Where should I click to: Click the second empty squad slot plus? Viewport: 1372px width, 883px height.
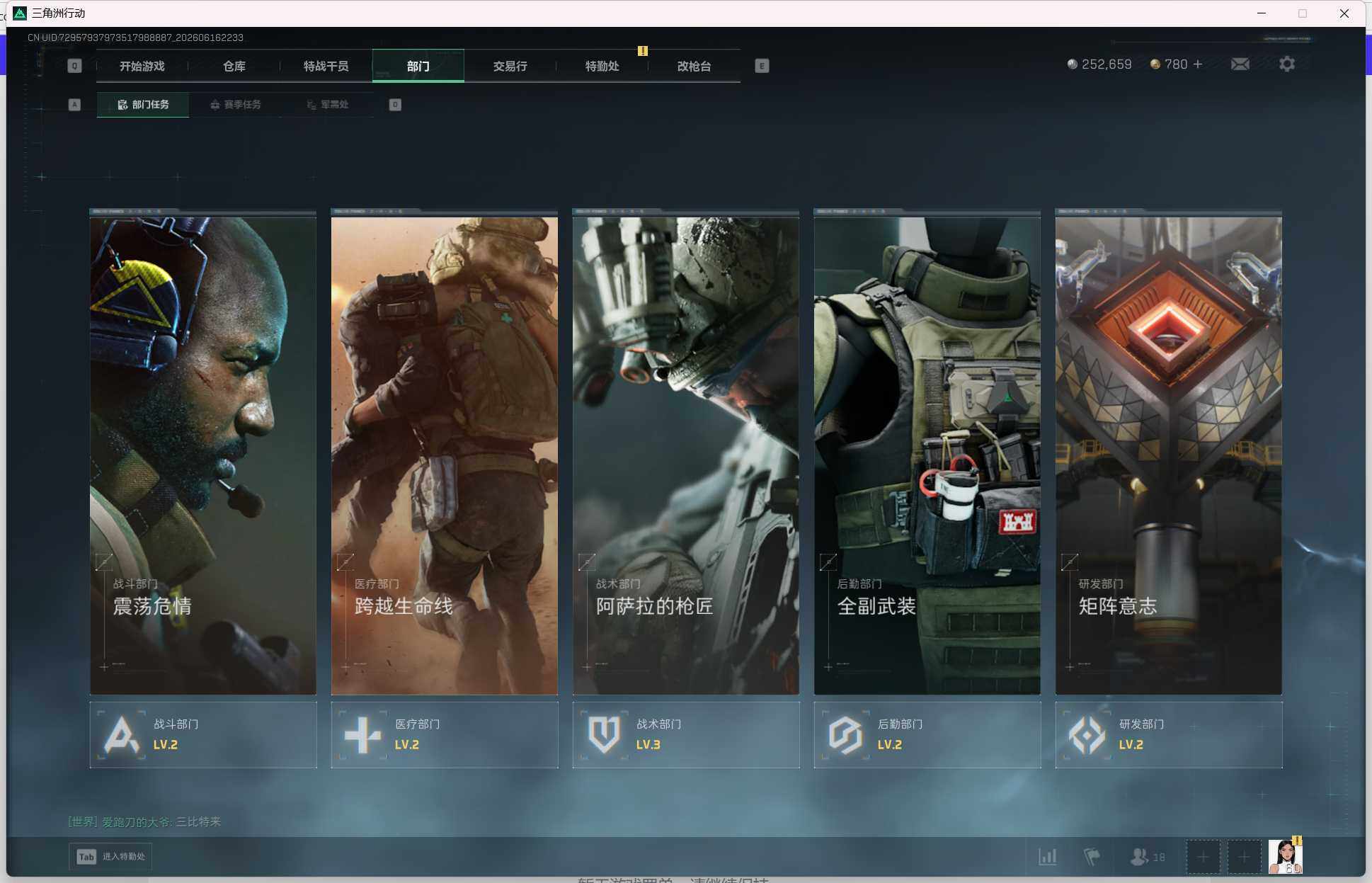click(x=1244, y=857)
